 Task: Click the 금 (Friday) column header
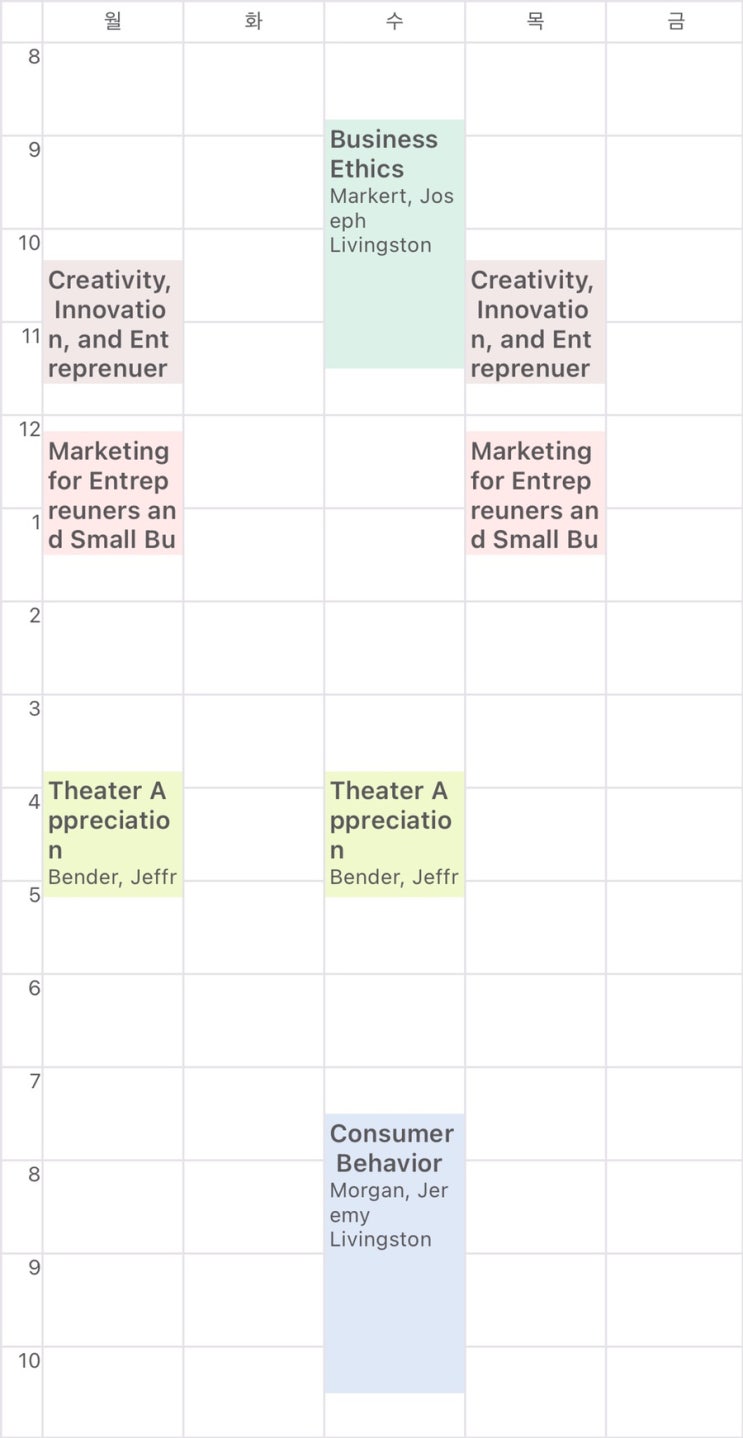(676, 21)
